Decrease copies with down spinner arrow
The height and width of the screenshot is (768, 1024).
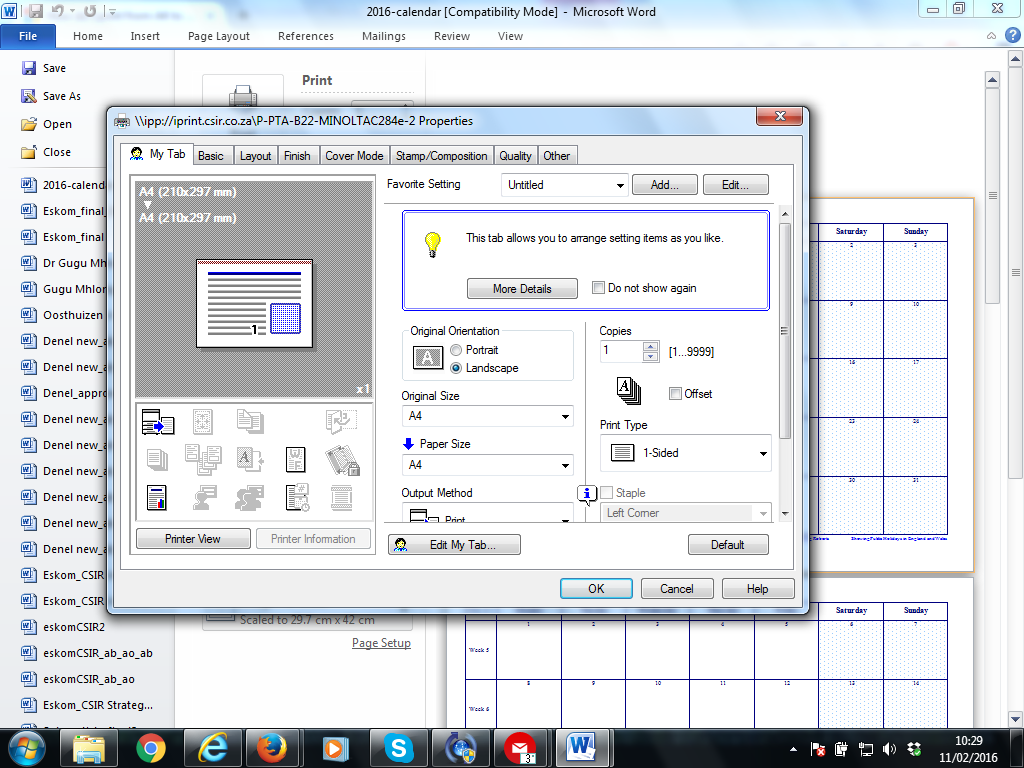coord(650,357)
